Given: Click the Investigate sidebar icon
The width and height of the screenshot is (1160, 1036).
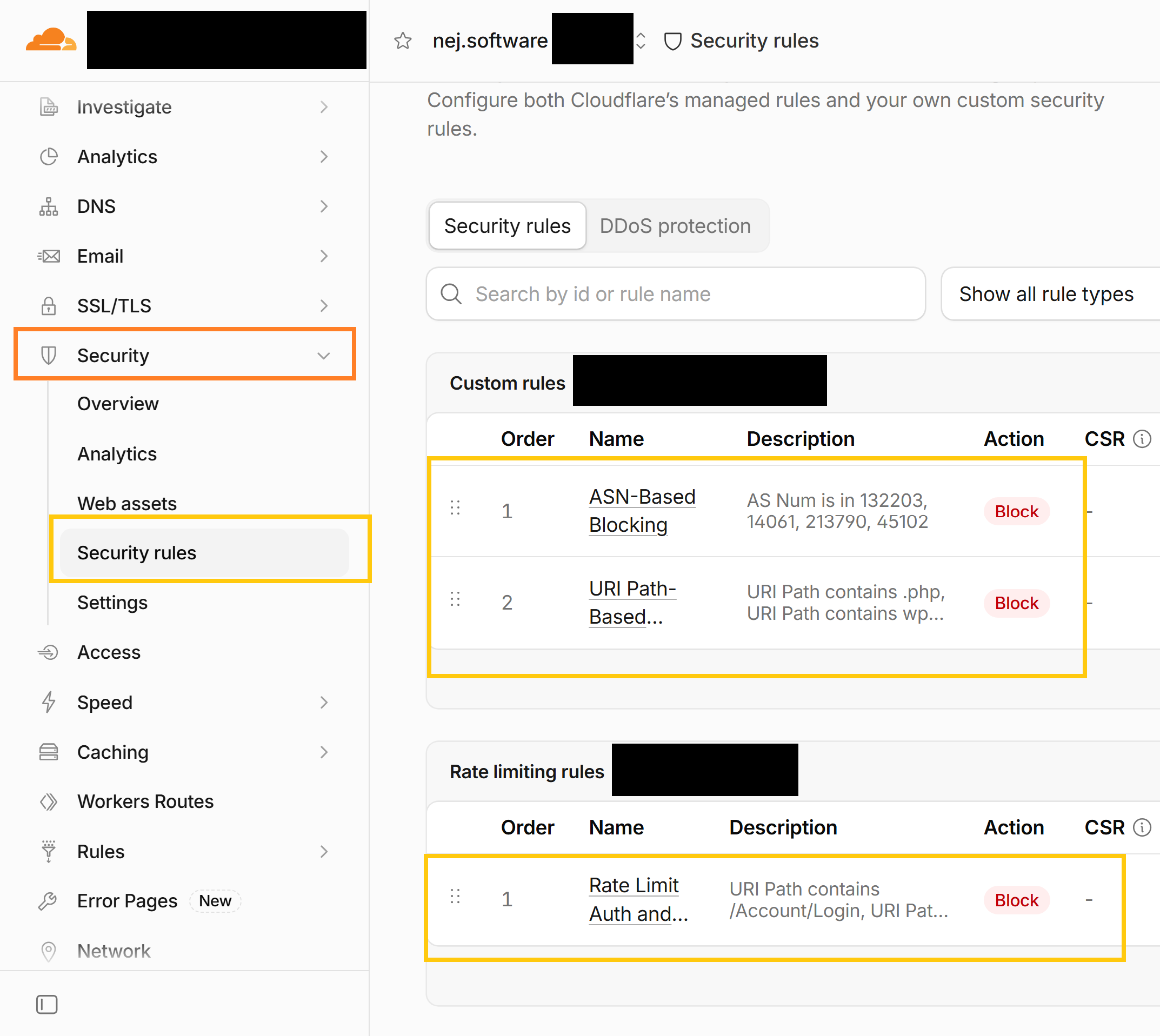Looking at the screenshot, I should (x=49, y=107).
